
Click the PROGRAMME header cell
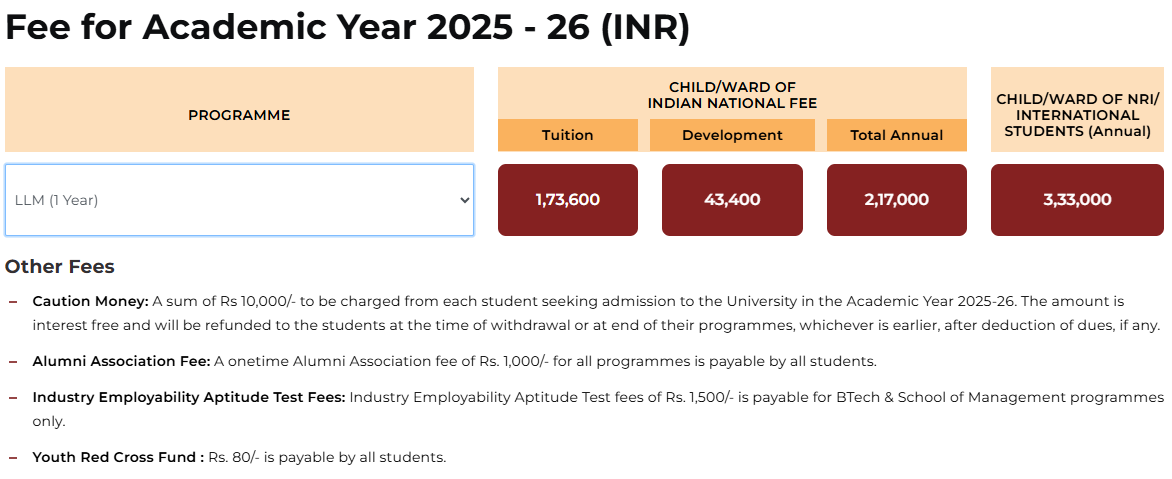[239, 115]
